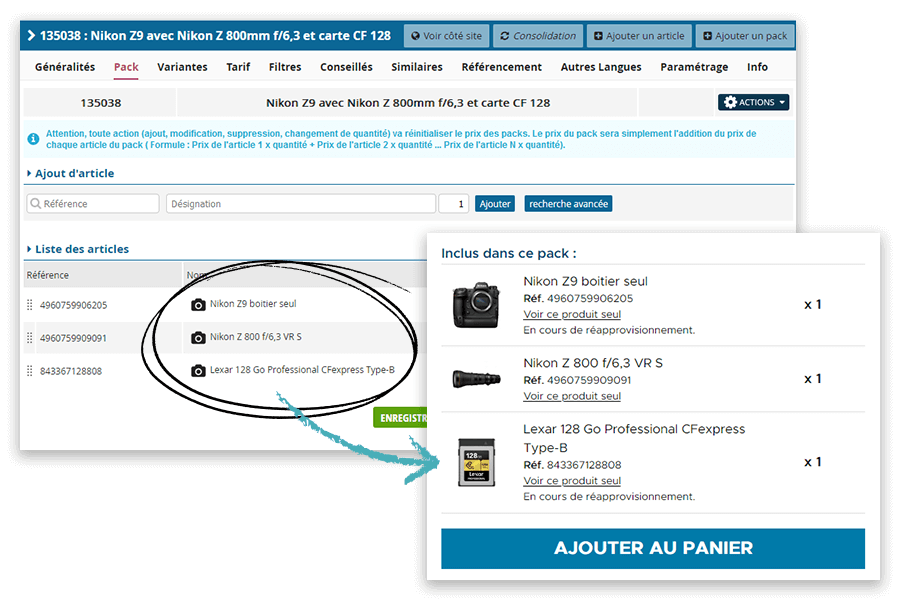Click the camera icon beside Nikon Z9 boitier seul
900x600 pixels.
coord(198,304)
